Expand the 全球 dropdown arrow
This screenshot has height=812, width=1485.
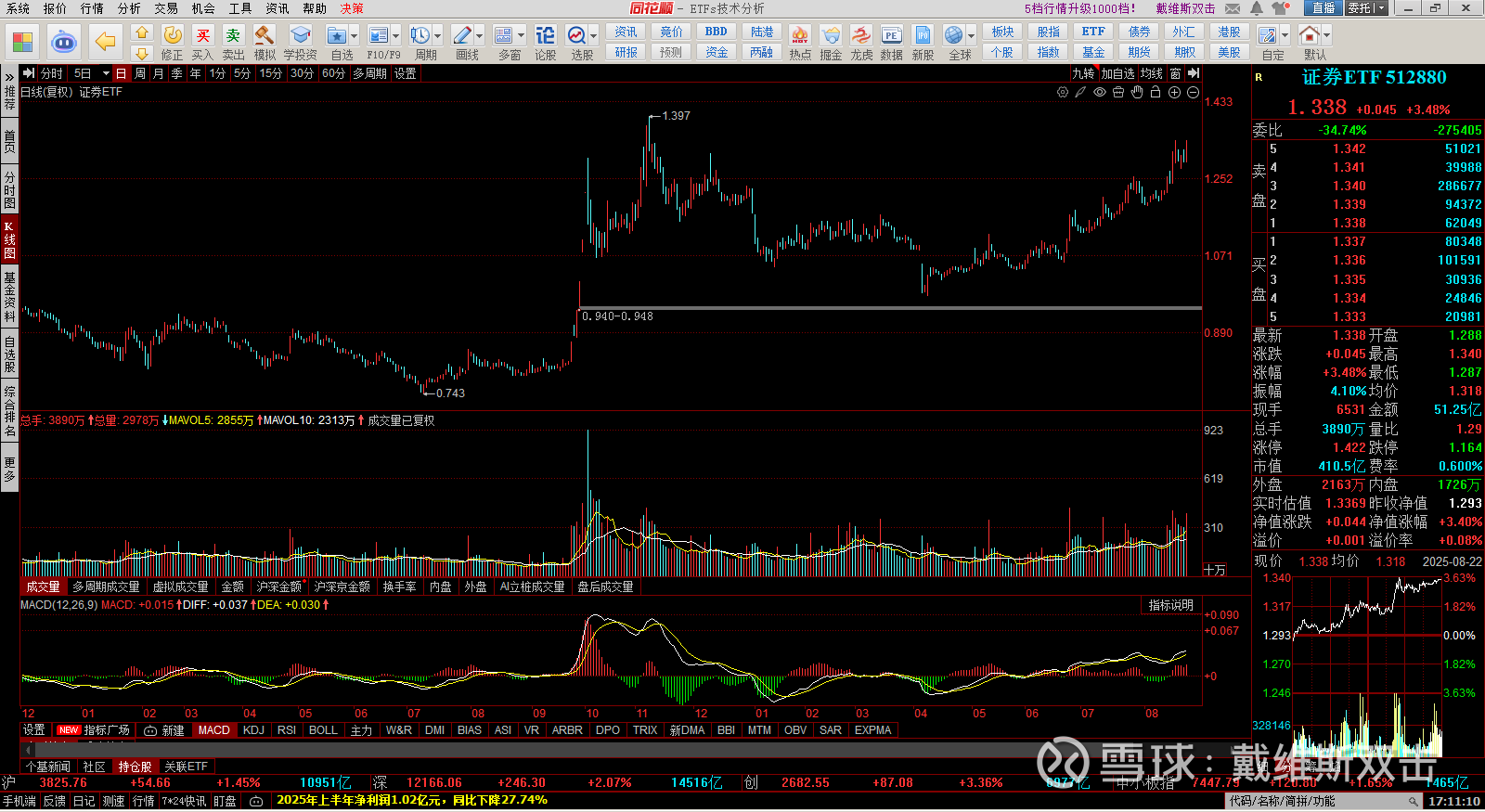(x=972, y=35)
